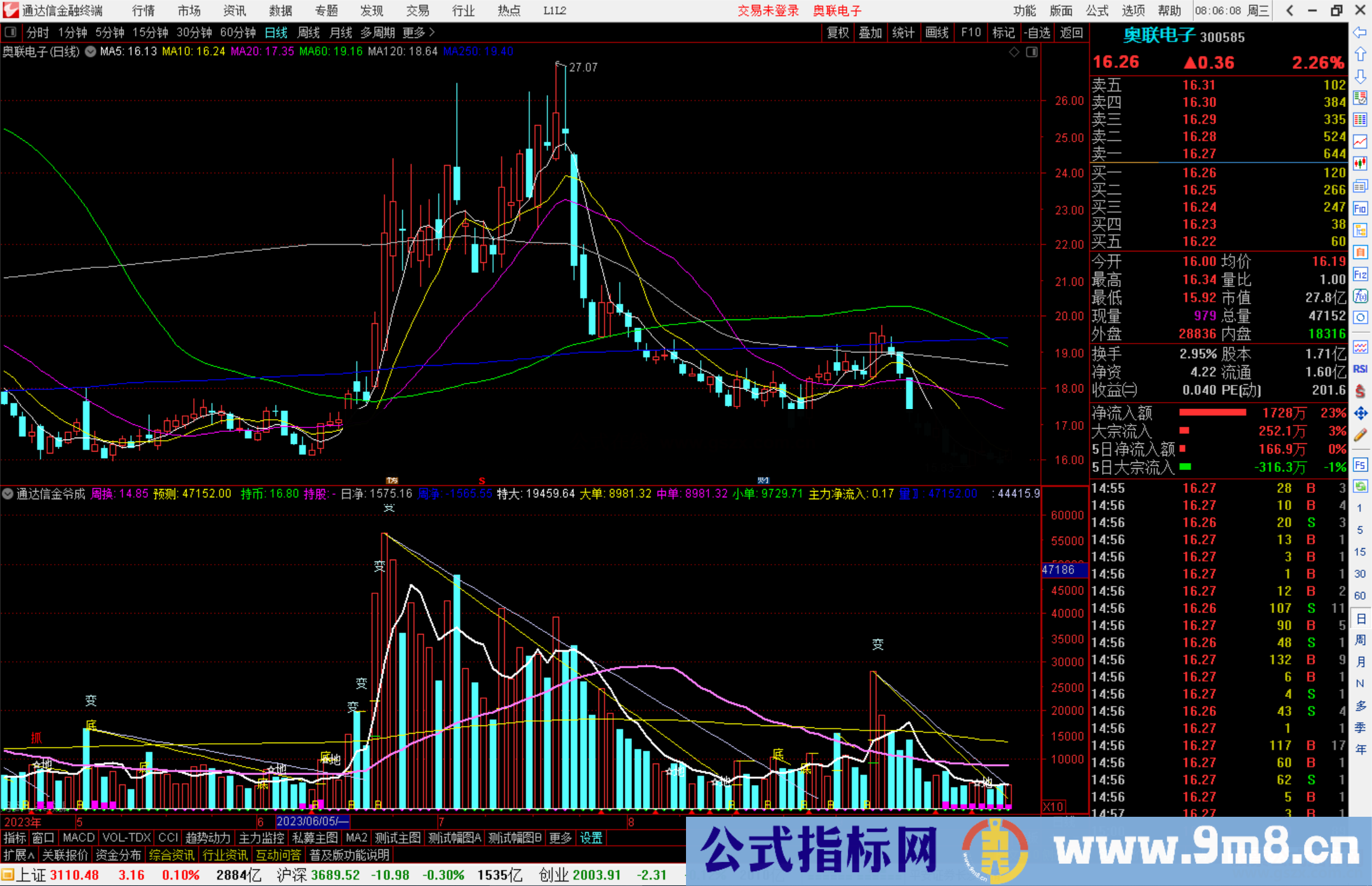Image resolution: width=1372 pixels, height=886 pixels.
Task: Switch to 月线 monthly period
Action: click(x=341, y=32)
